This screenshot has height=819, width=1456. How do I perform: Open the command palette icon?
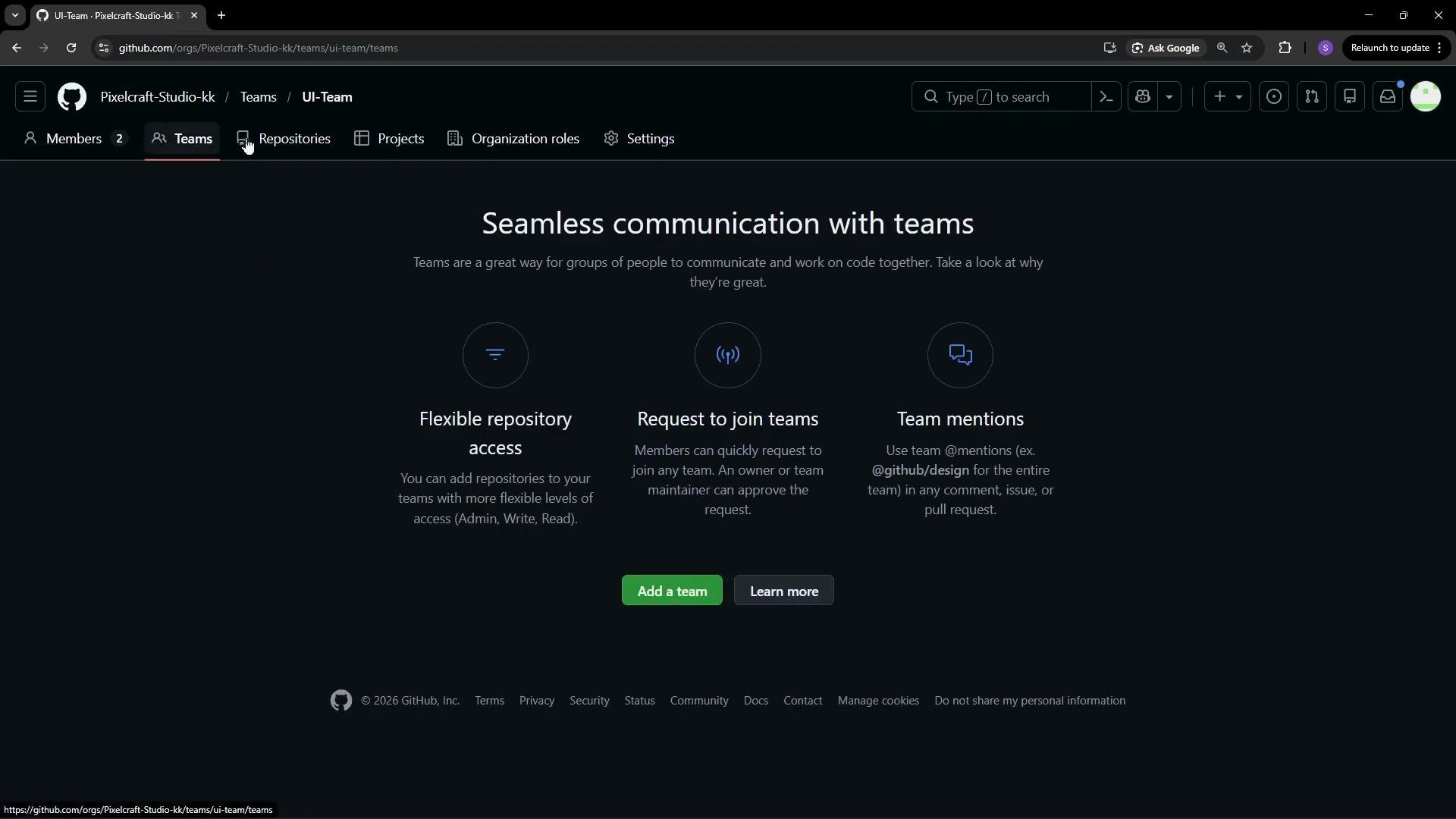pyautogui.click(x=1106, y=97)
